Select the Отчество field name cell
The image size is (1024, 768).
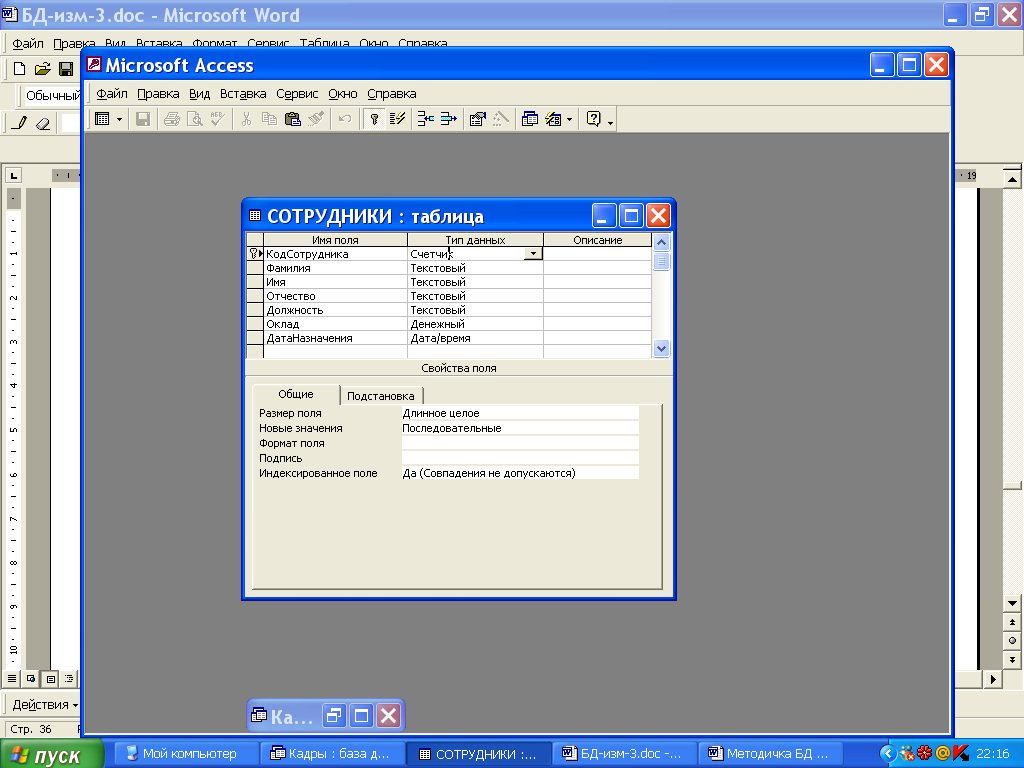335,296
